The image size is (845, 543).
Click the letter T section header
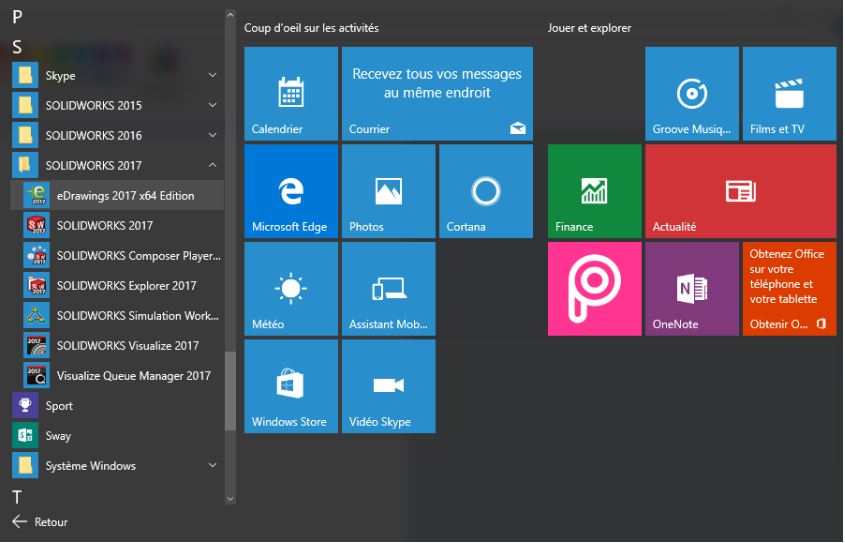pos(17,497)
